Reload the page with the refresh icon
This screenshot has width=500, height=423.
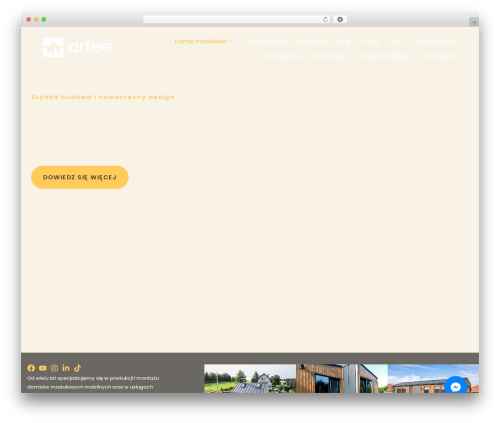click(325, 19)
